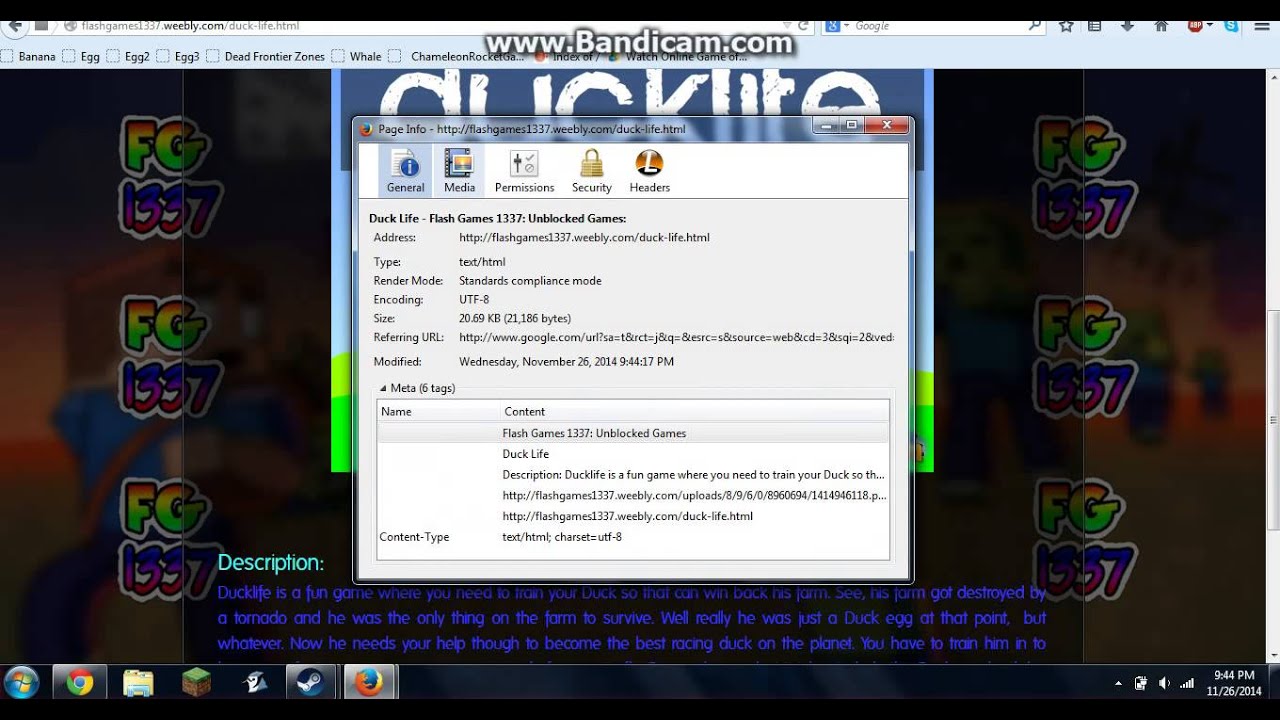The width and height of the screenshot is (1280, 720).
Task: Open the ChameleonRocketGa... bookmark
Action: point(457,57)
